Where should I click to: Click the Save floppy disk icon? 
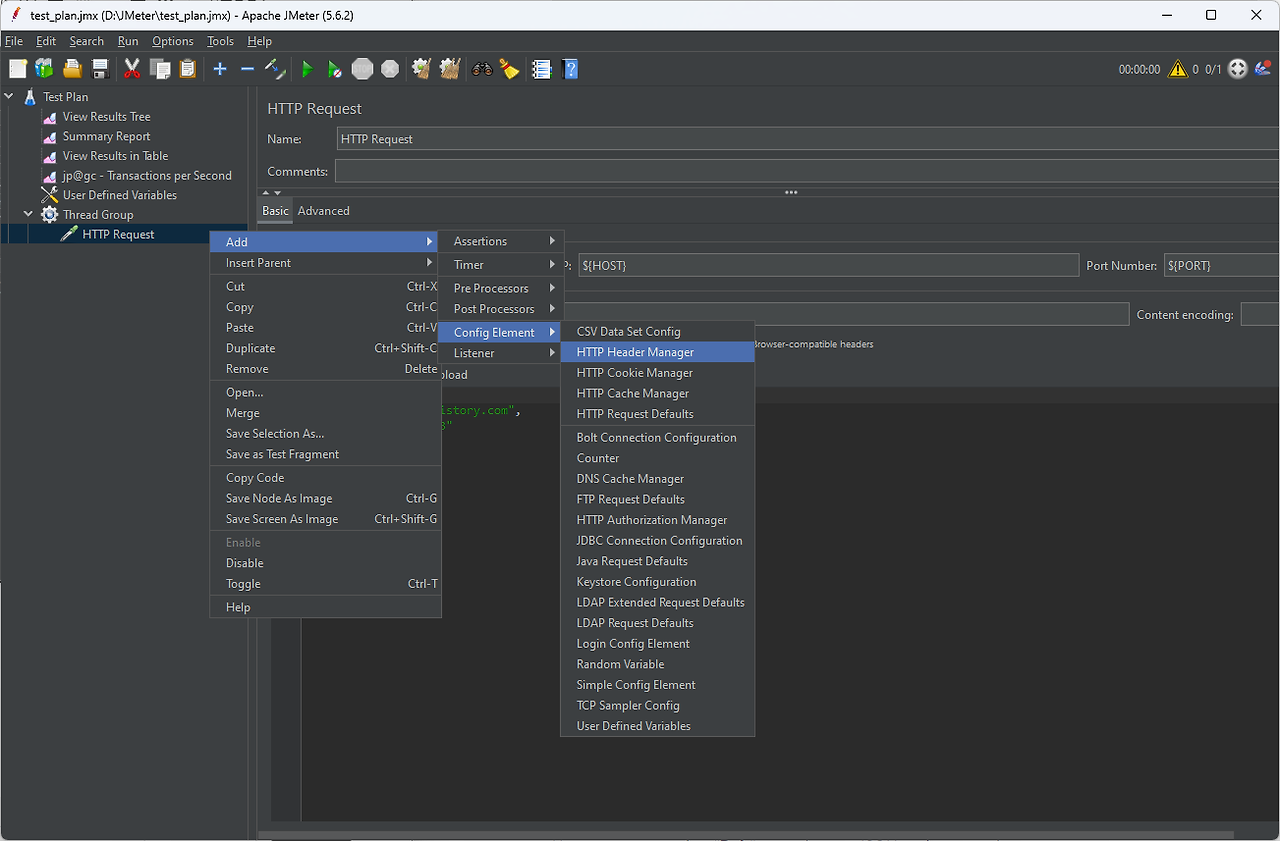click(x=100, y=69)
